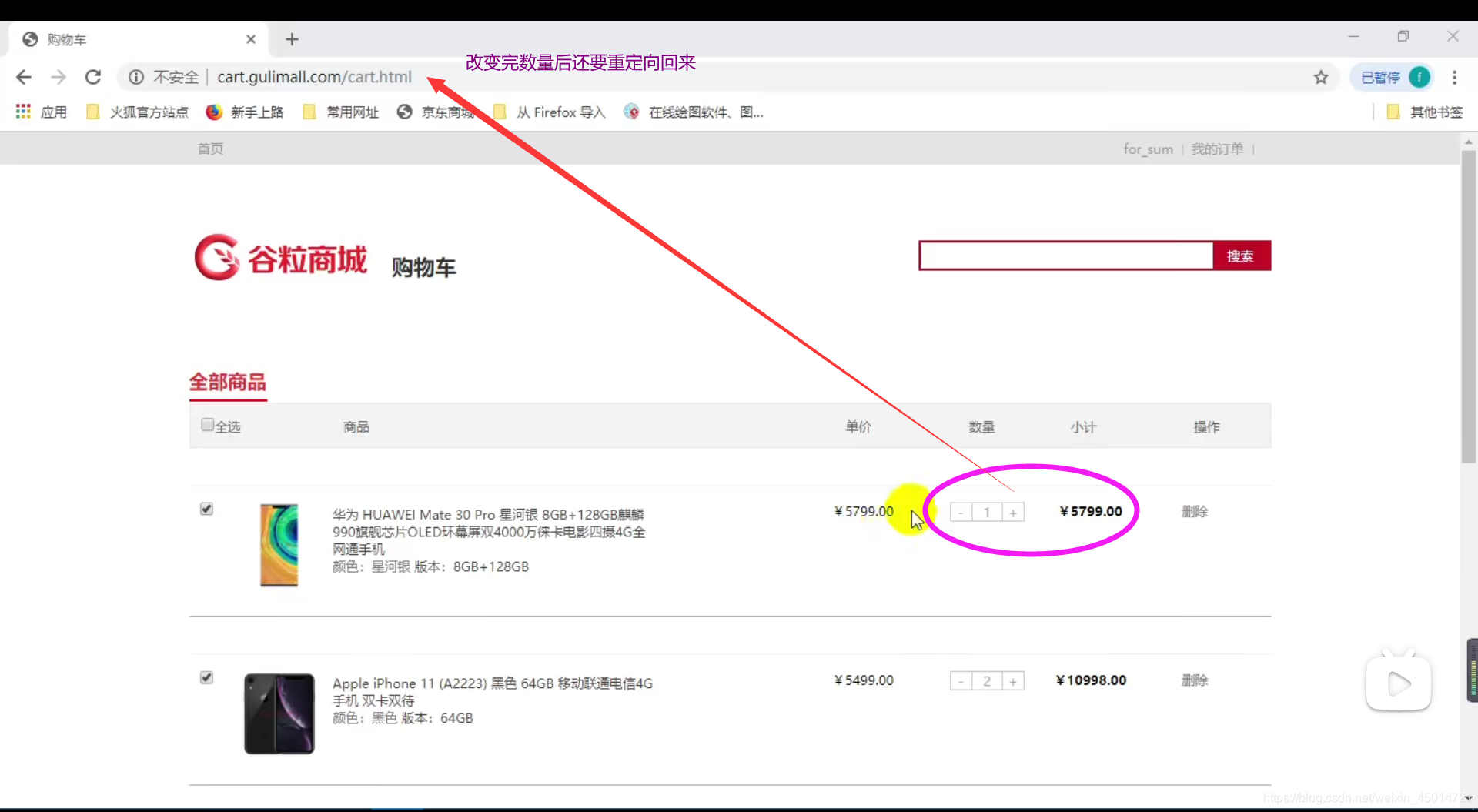Screen dimensions: 1478x812
Task: Click 颜色：星河银 版本：8GB+128GB text
Action: 430,566
